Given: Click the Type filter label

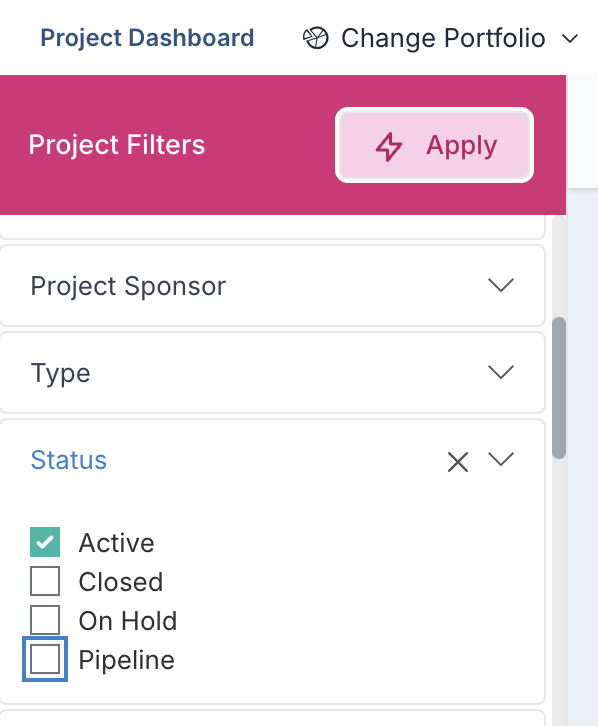Looking at the screenshot, I should 60,373.
